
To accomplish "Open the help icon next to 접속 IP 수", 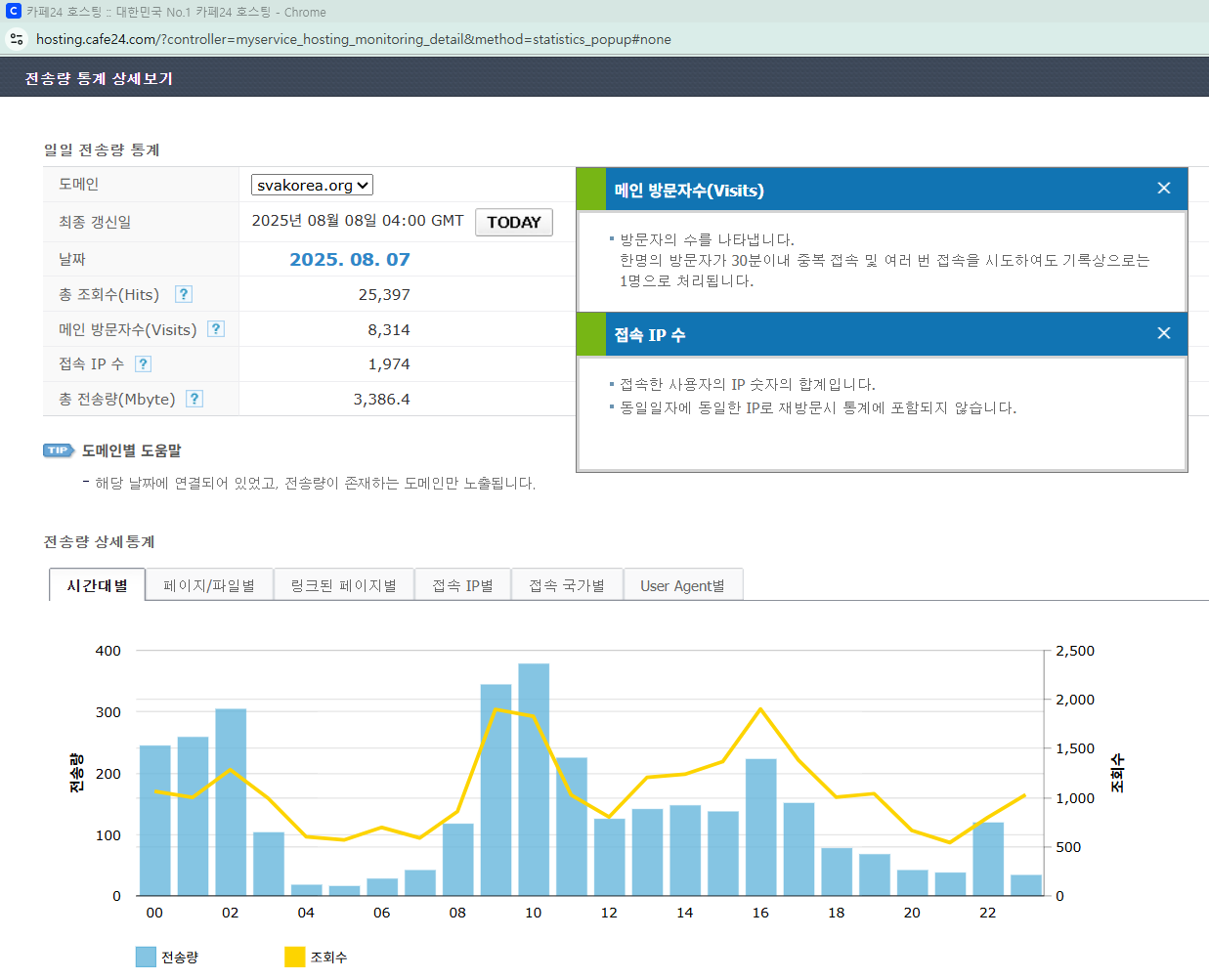I will click(143, 363).
